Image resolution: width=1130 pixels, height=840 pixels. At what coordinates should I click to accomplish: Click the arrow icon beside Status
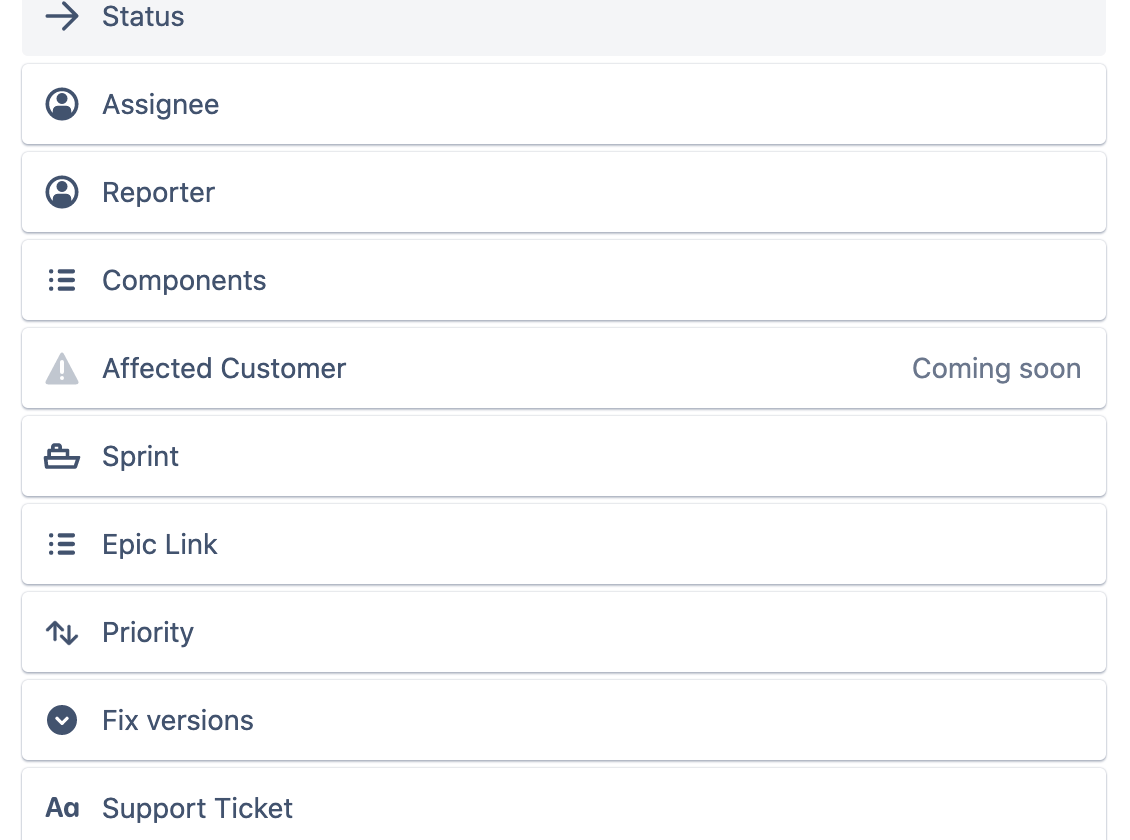pyautogui.click(x=62, y=17)
